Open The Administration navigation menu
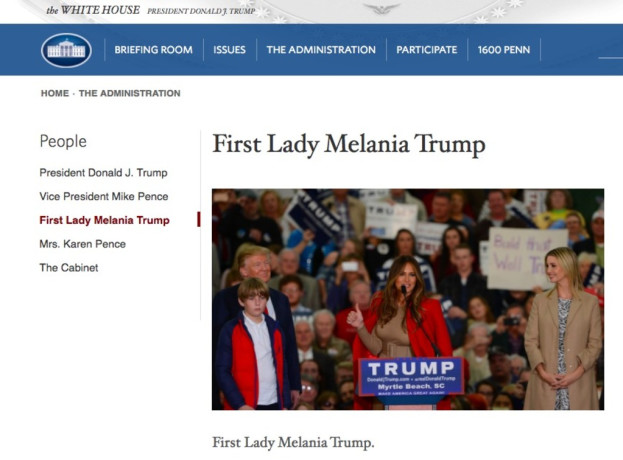 (321, 50)
